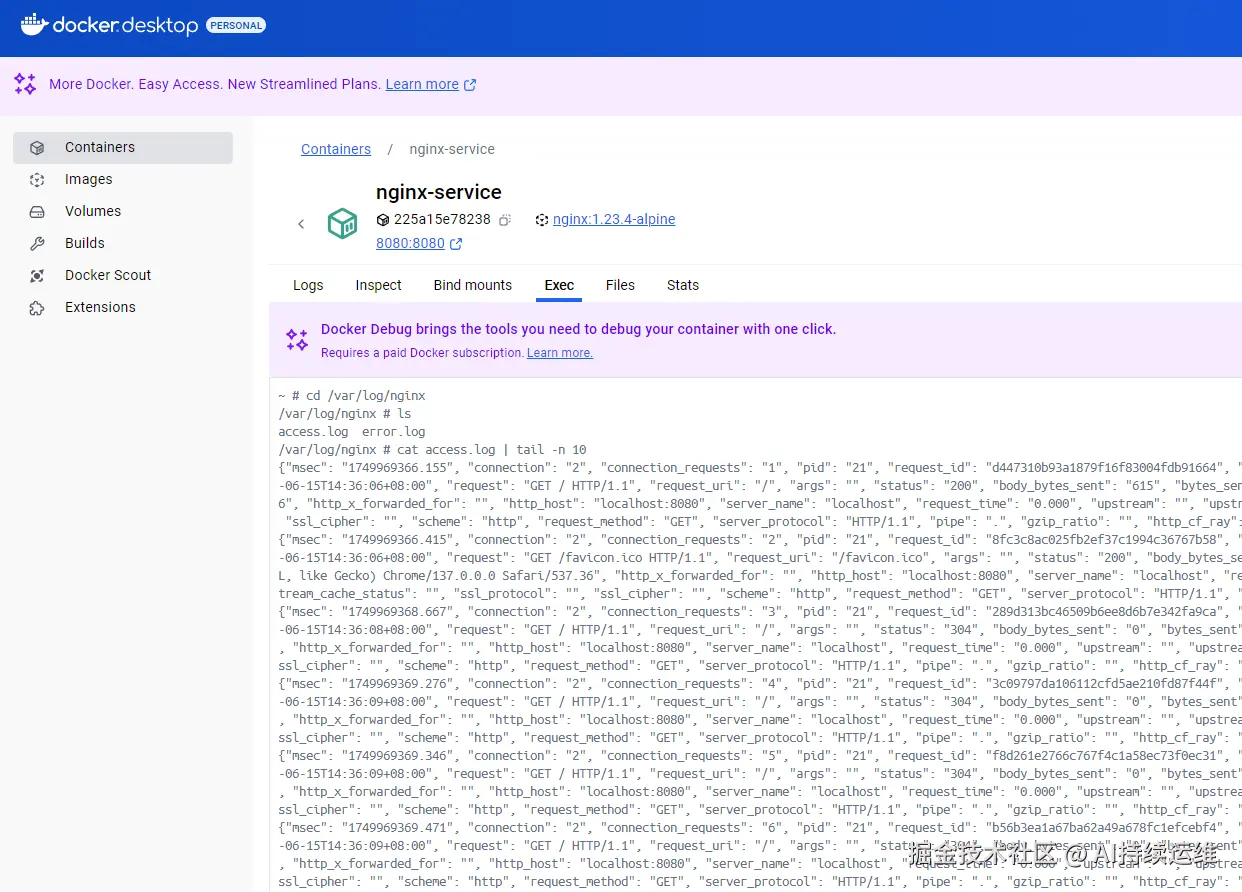Click the sparkle icon in the plans banner

pyautogui.click(x=25, y=84)
